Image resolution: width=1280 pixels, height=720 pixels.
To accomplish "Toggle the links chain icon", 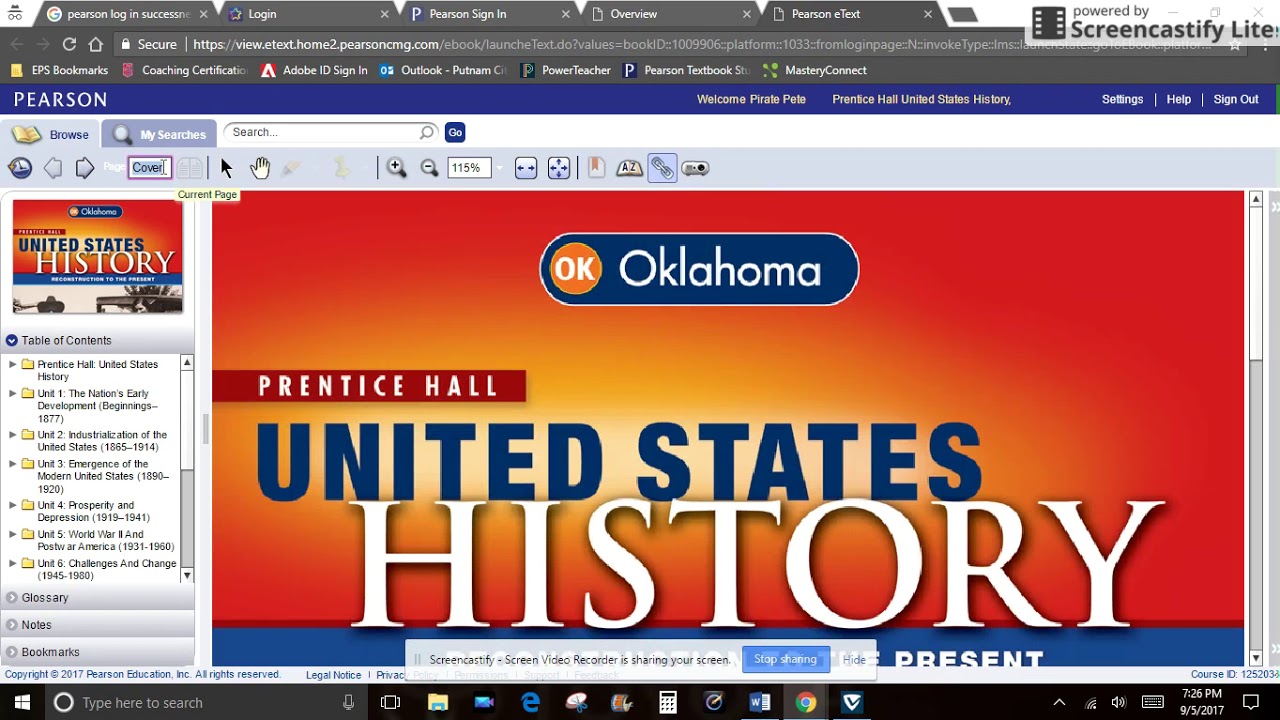I will click(662, 168).
